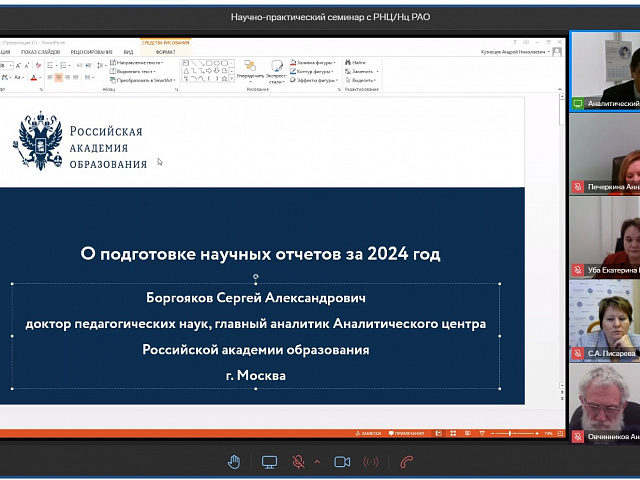Raise hand in the conference toolbar
The height and width of the screenshot is (480, 640).
pos(234,462)
